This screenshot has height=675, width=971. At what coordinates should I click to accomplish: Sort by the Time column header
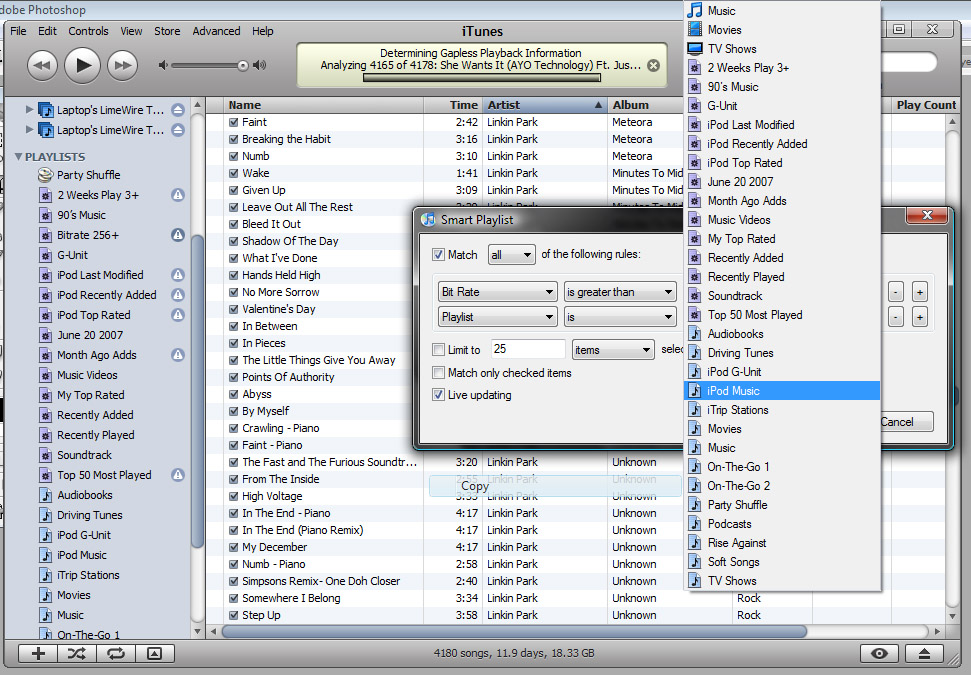[453, 105]
